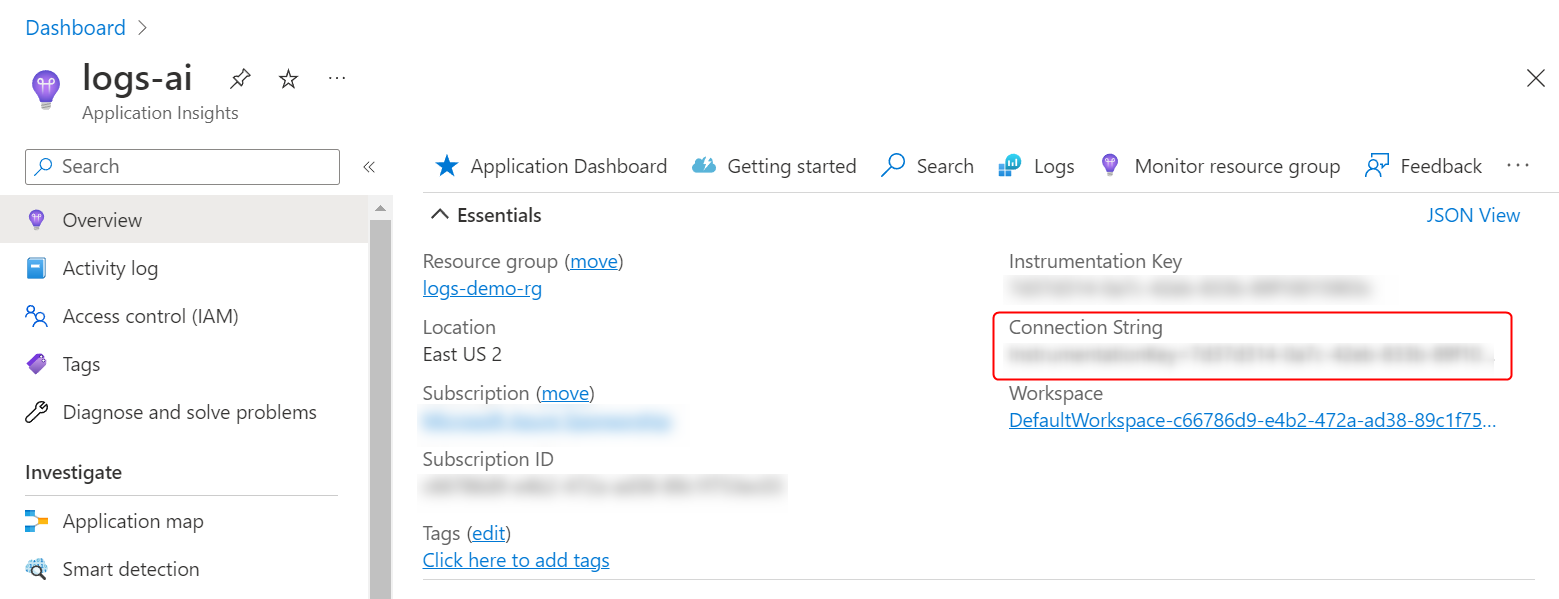This screenshot has width=1559, height=599.
Task: Open Monitor resource group
Action: (x=1220, y=166)
